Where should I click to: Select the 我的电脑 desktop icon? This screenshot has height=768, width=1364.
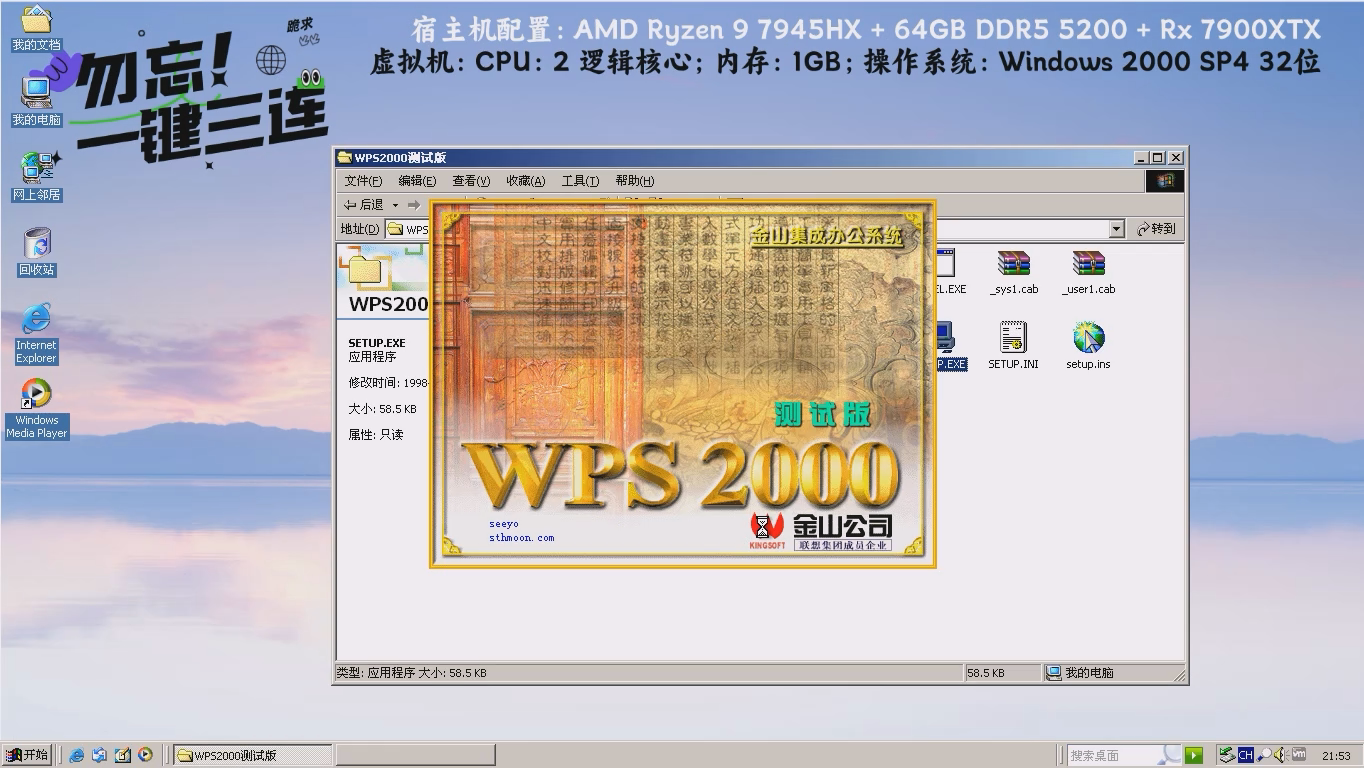click(36, 101)
